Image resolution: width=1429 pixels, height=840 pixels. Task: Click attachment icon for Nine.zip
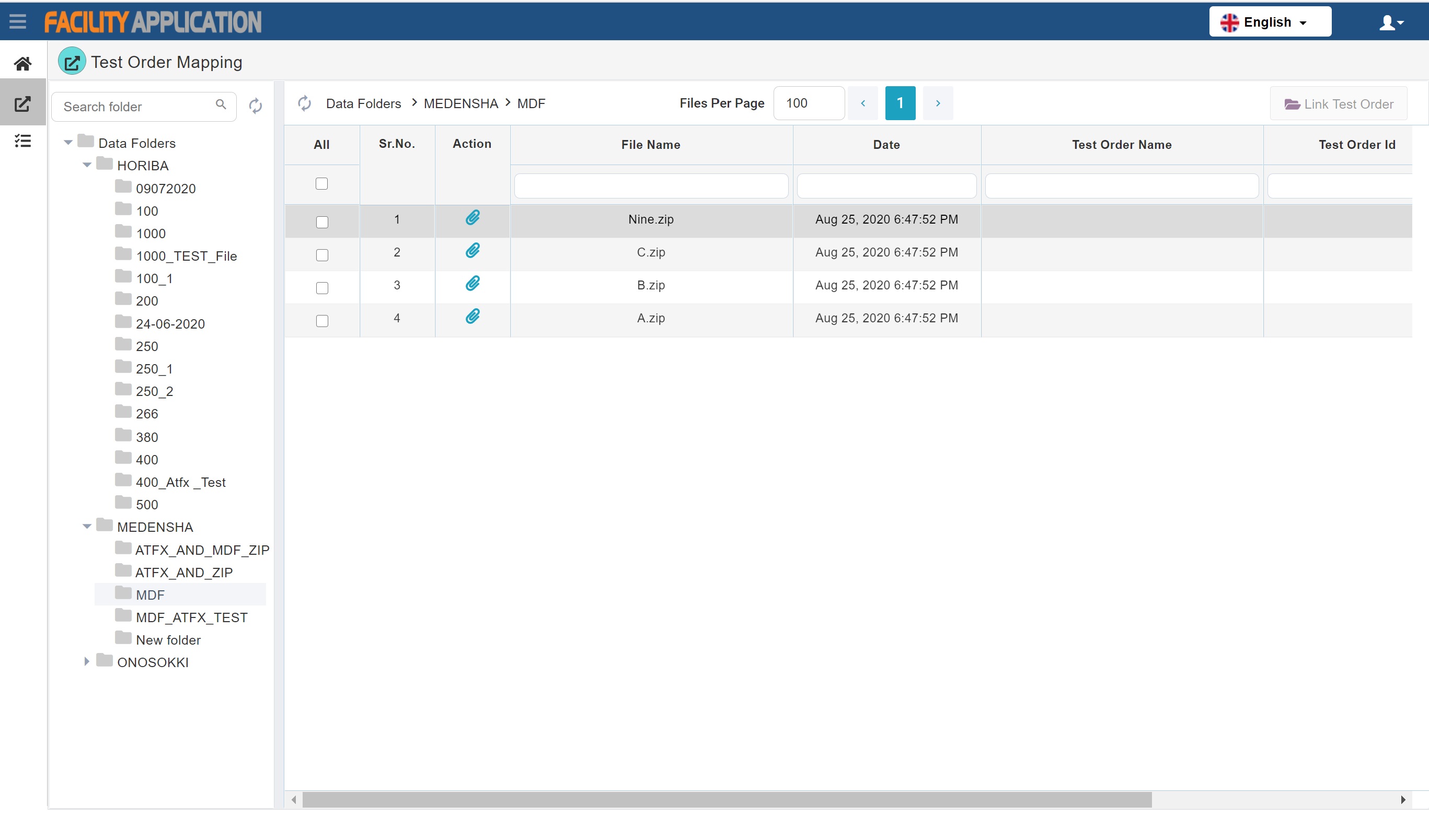pos(473,218)
